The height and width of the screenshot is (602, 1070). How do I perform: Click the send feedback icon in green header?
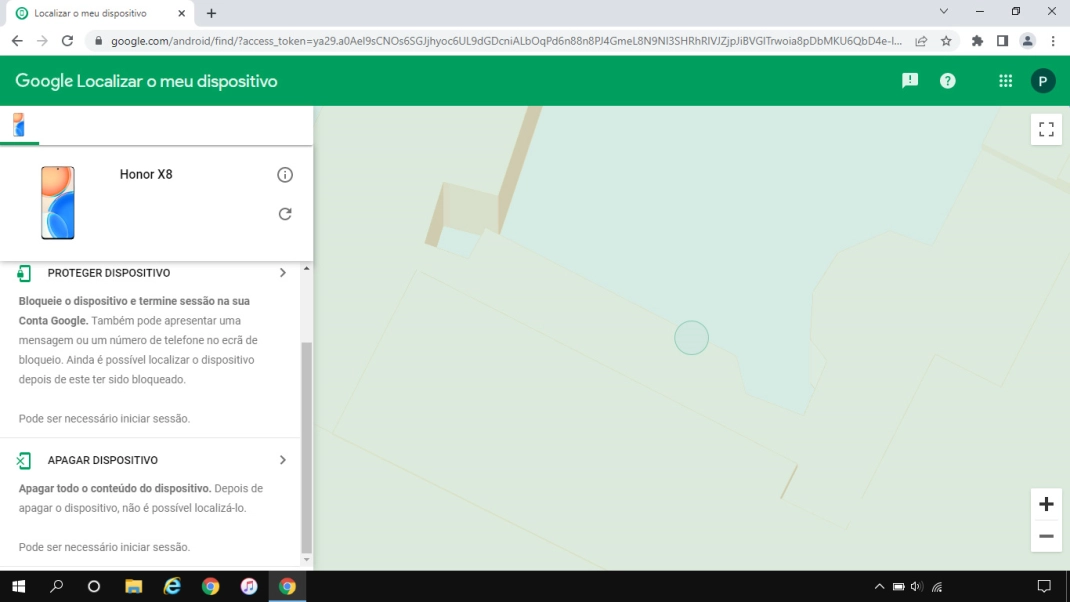(x=909, y=80)
